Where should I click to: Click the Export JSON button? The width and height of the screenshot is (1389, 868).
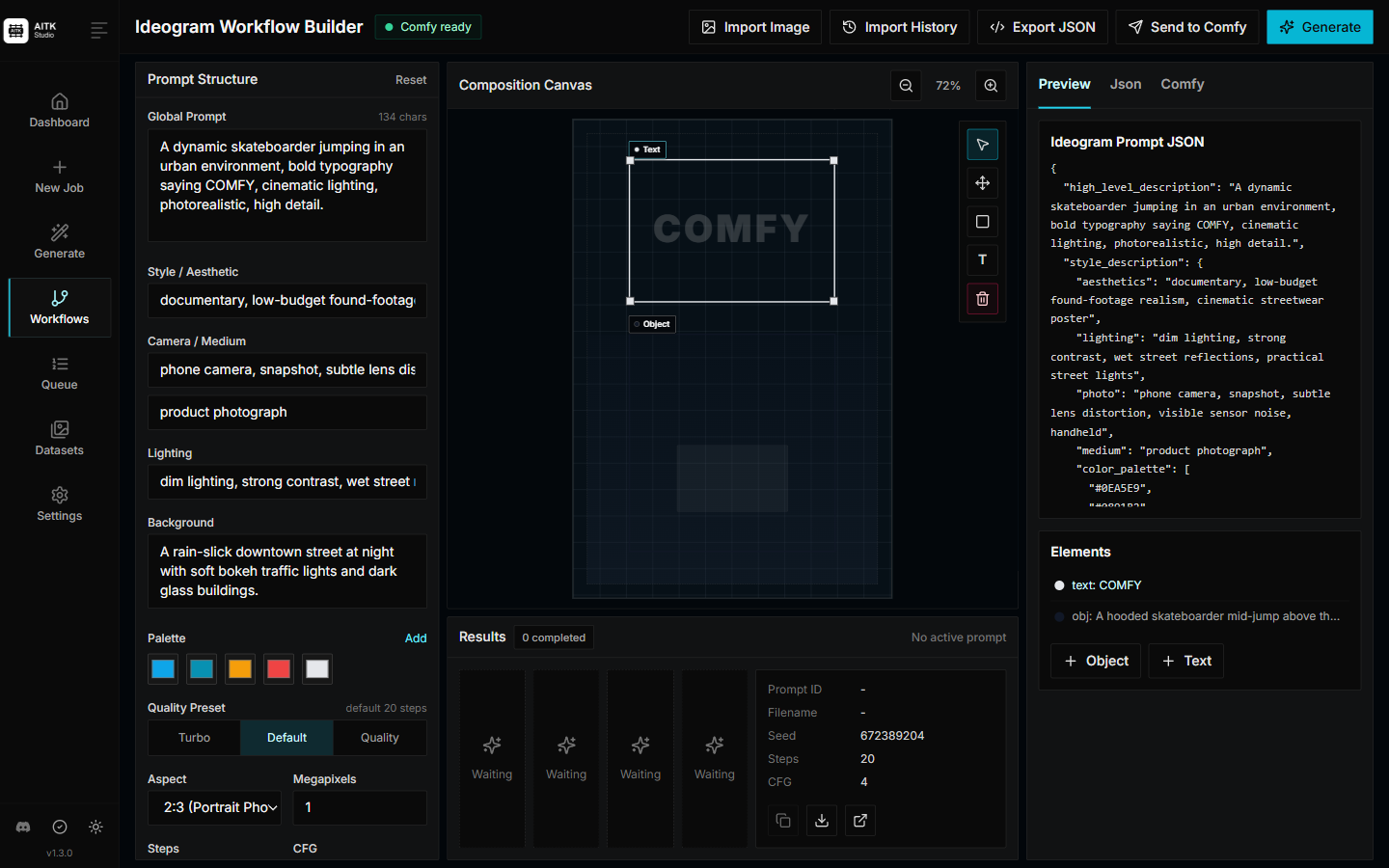point(1043,27)
